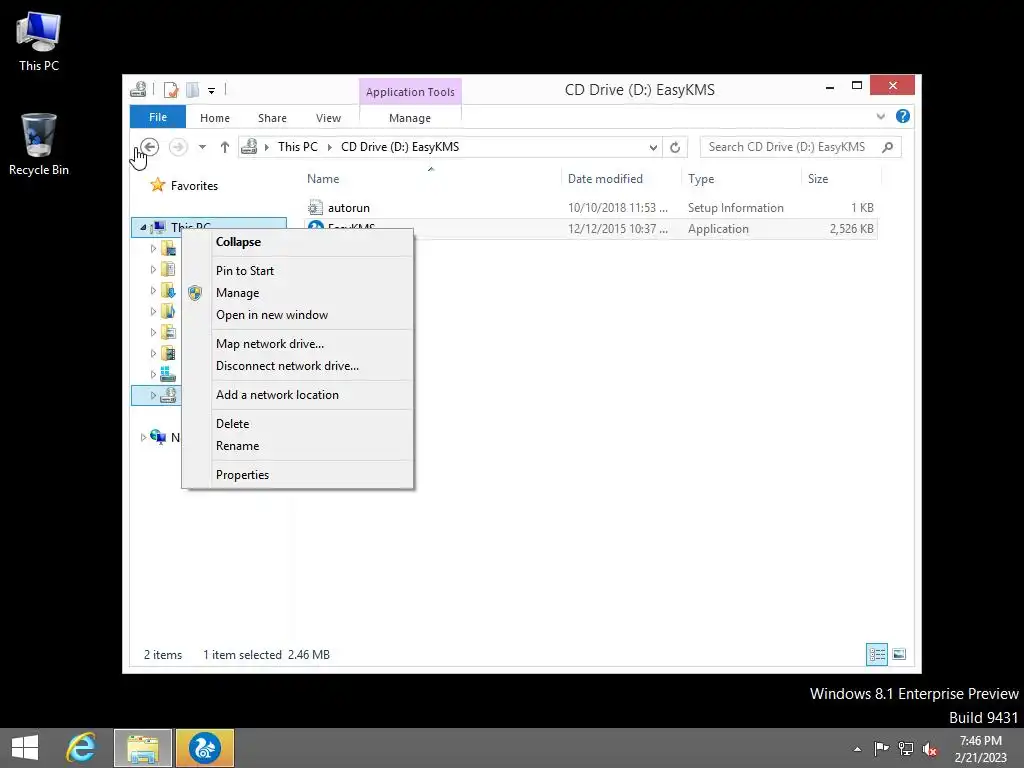Viewport: 1024px width, 768px height.
Task: Click the Favorites star icon
Action: click(157, 185)
